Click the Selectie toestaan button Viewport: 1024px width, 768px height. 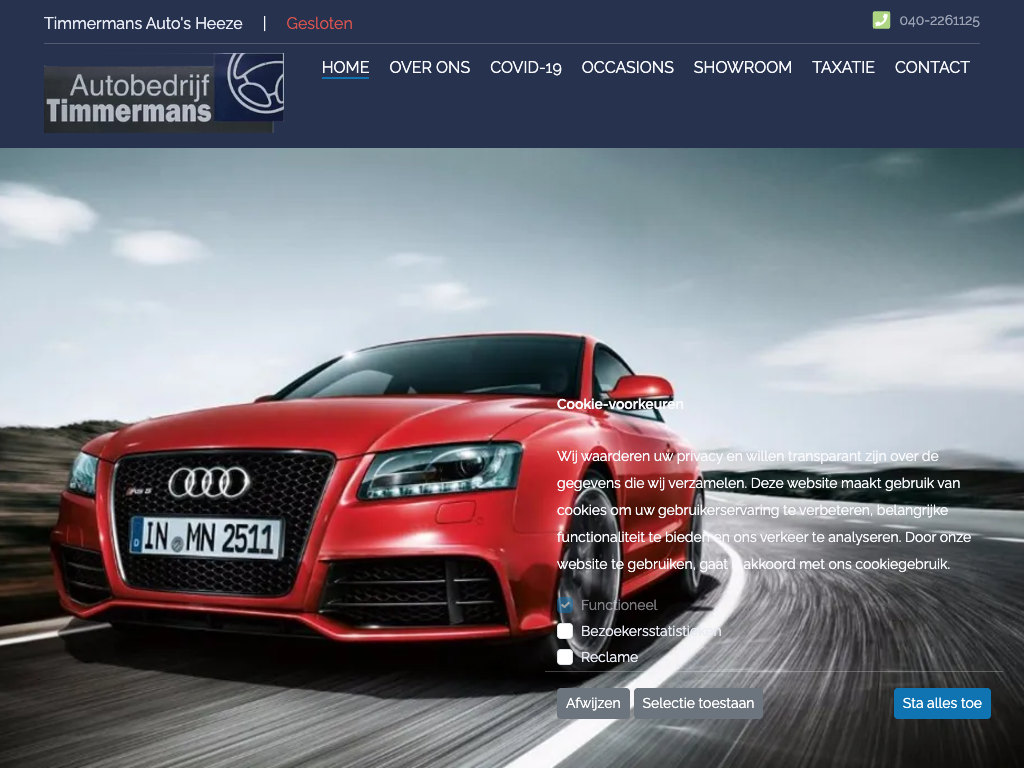tap(698, 703)
